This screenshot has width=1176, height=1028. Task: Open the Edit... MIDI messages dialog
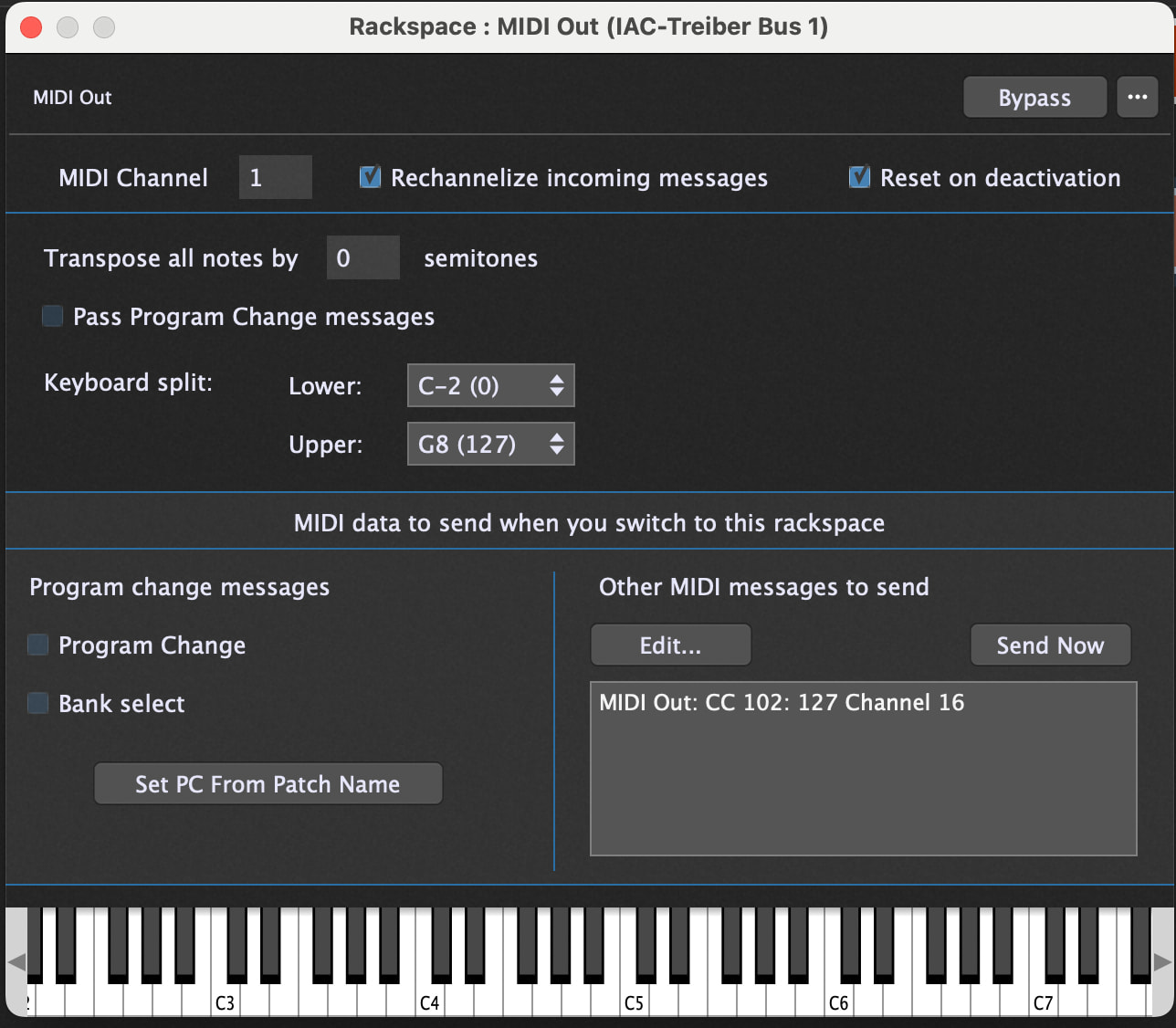click(670, 645)
